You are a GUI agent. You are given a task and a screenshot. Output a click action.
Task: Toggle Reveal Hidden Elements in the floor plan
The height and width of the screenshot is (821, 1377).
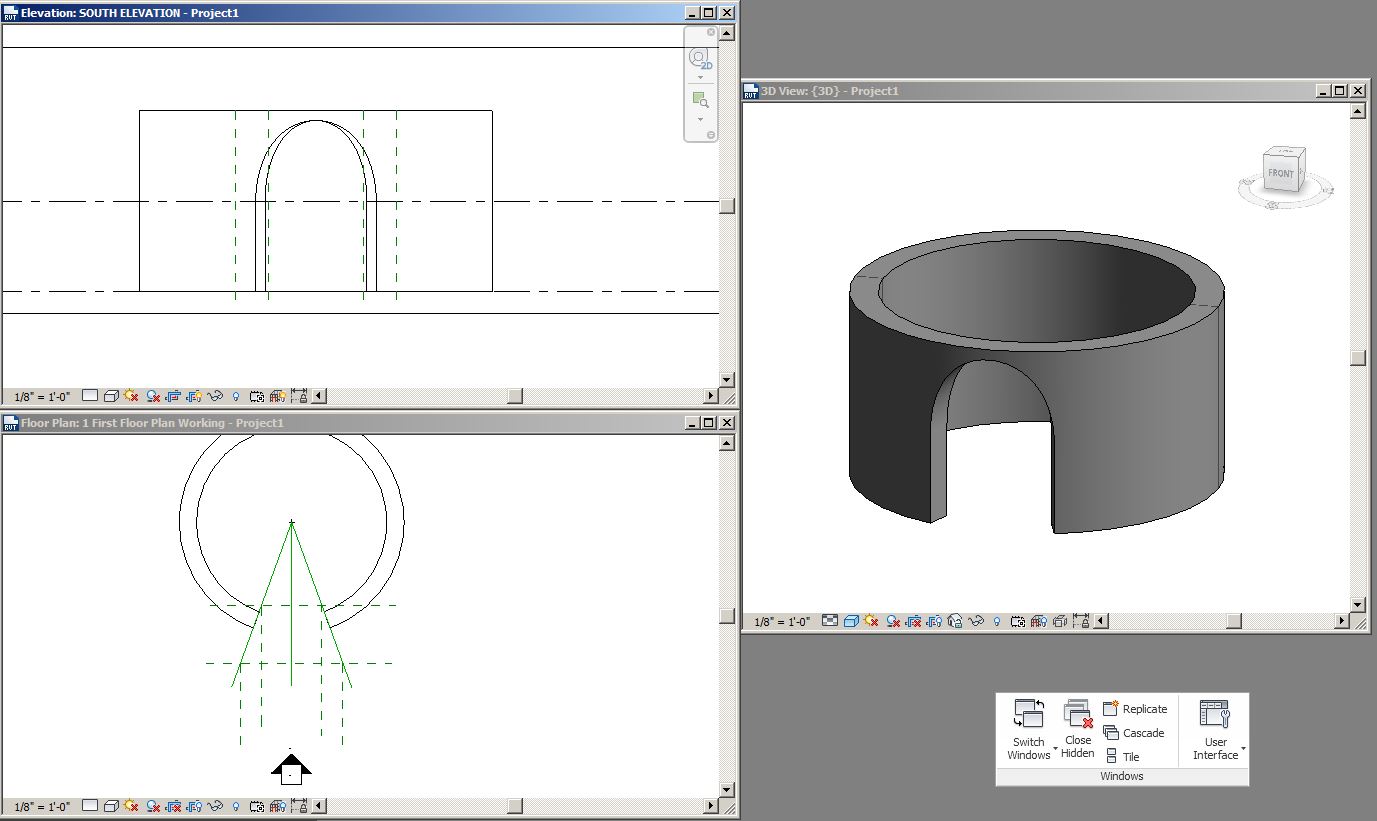[x=234, y=805]
